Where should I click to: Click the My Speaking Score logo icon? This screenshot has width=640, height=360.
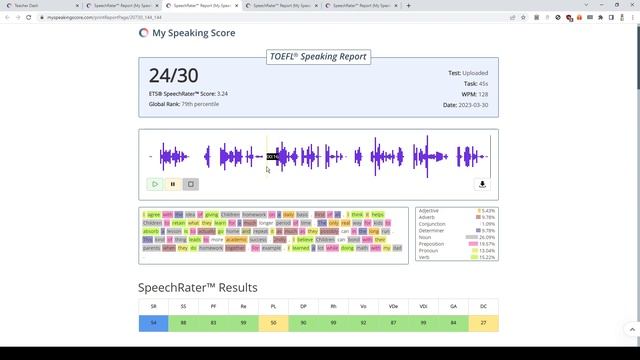144,33
